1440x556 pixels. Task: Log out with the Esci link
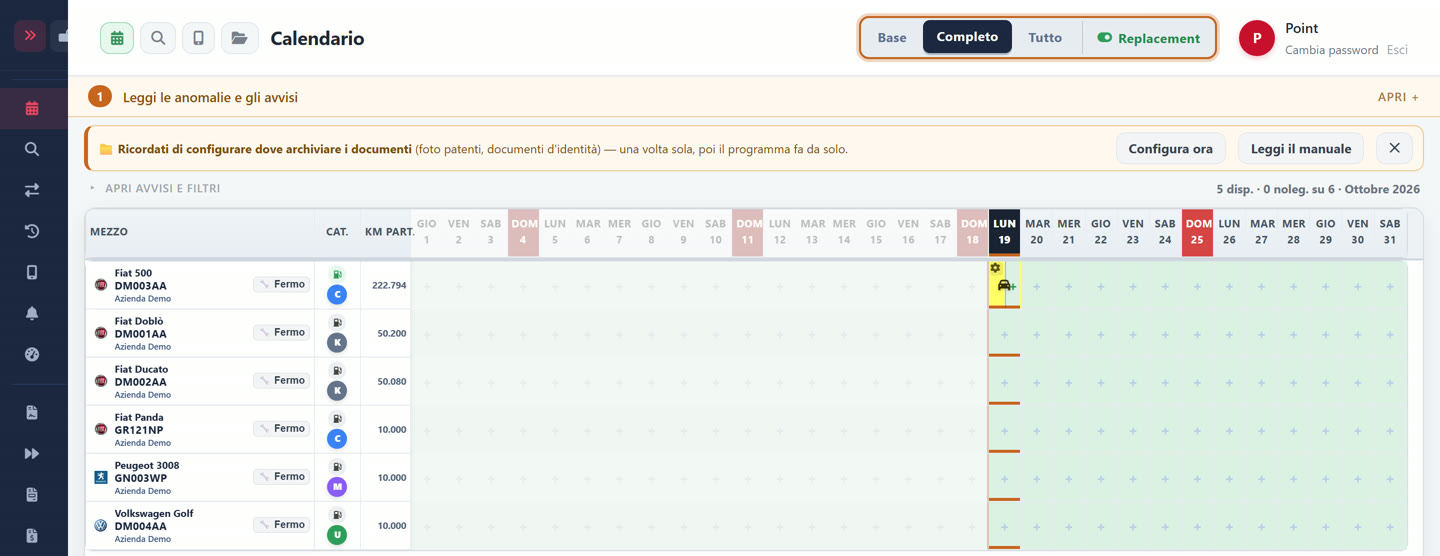[x=1397, y=50]
